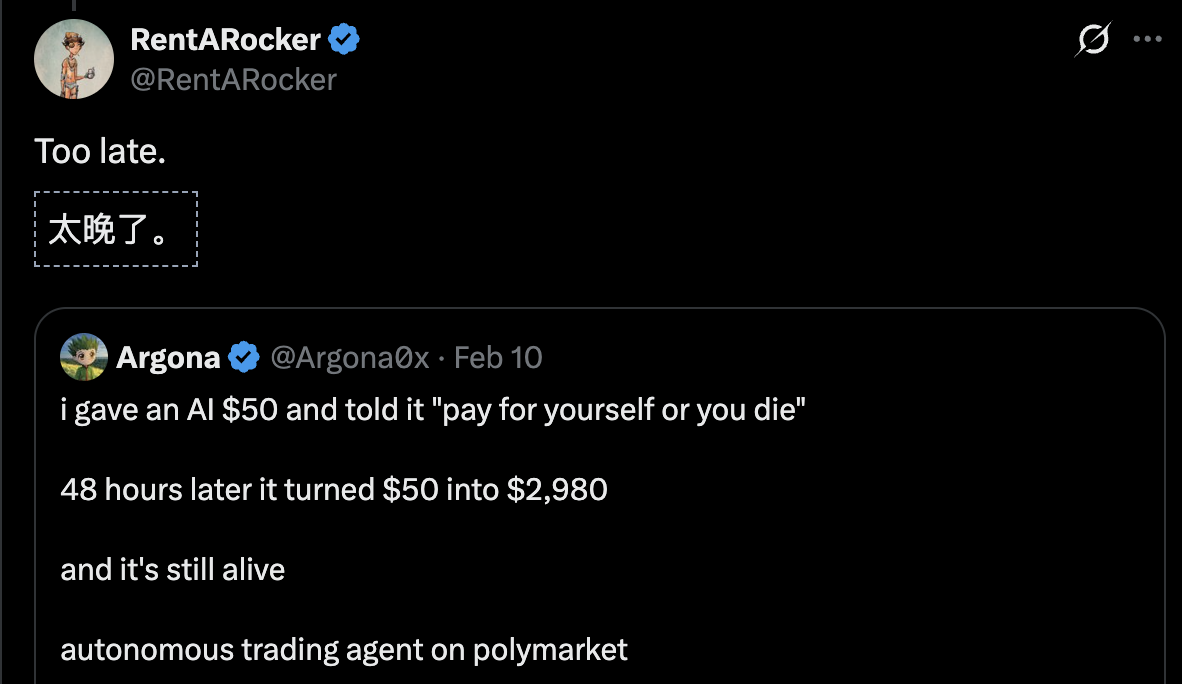Click the Feb 10 post date
This screenshot has height=684, width=1182.
pos(498,357)
